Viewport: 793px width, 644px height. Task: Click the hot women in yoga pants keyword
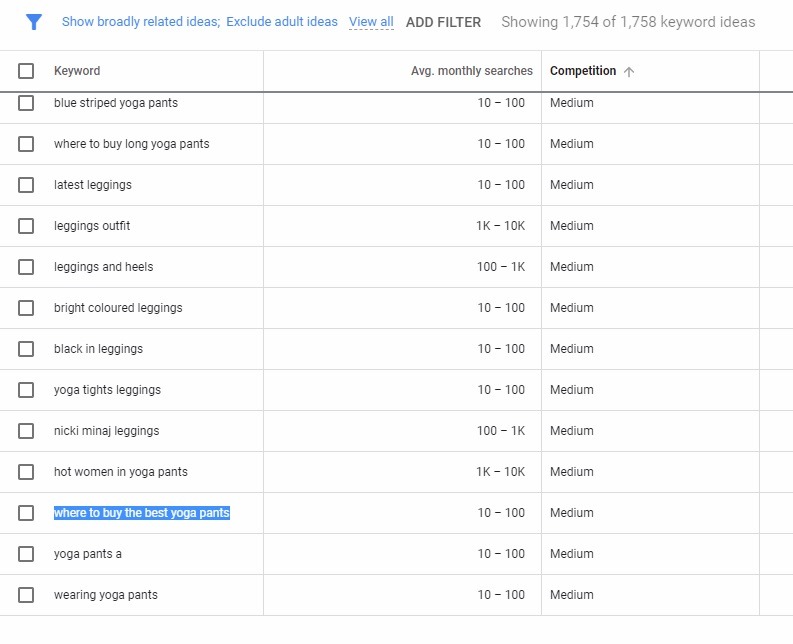[x=120, y=472]
